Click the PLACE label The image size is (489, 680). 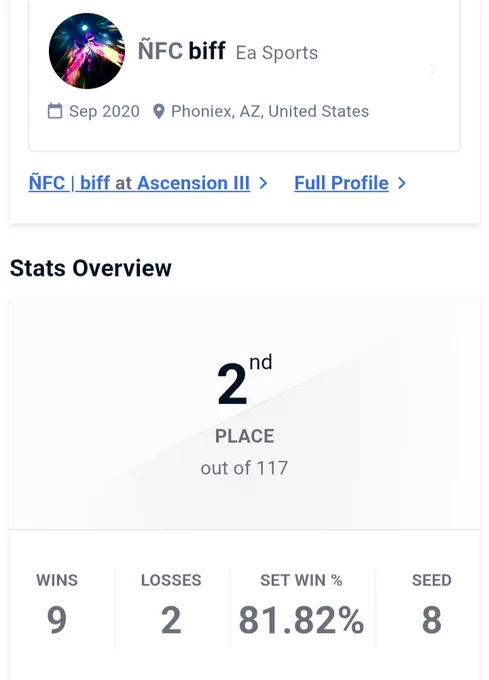point(244,436)
